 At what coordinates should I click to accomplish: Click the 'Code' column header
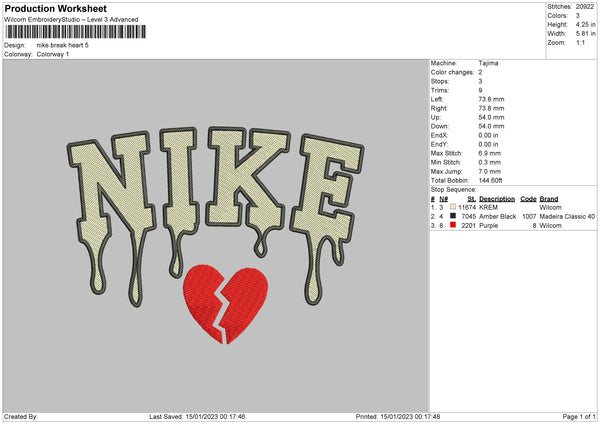click(528, 199)
